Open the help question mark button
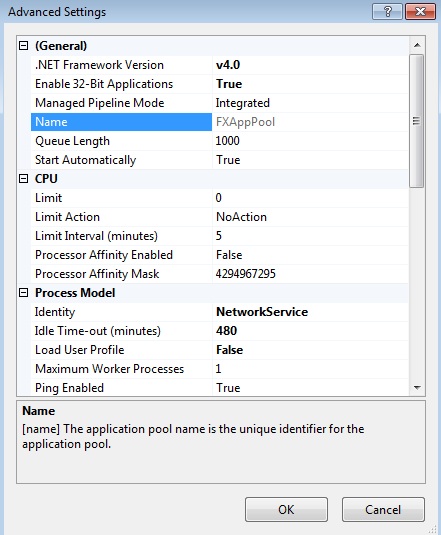Screen dimensions: 441x535 387,12
